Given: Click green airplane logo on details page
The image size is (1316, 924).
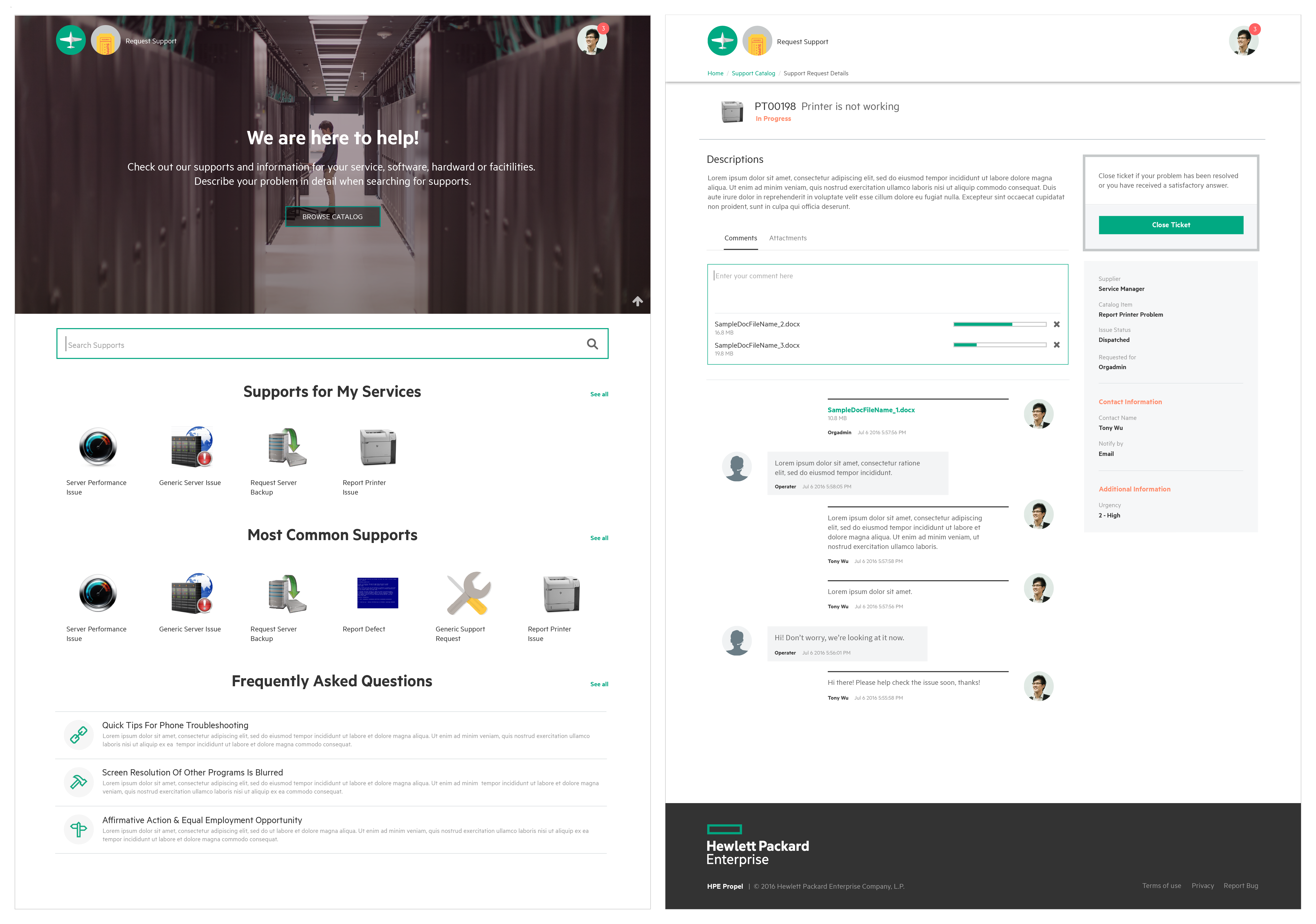Looking at the screenshot, I should 722,41.
